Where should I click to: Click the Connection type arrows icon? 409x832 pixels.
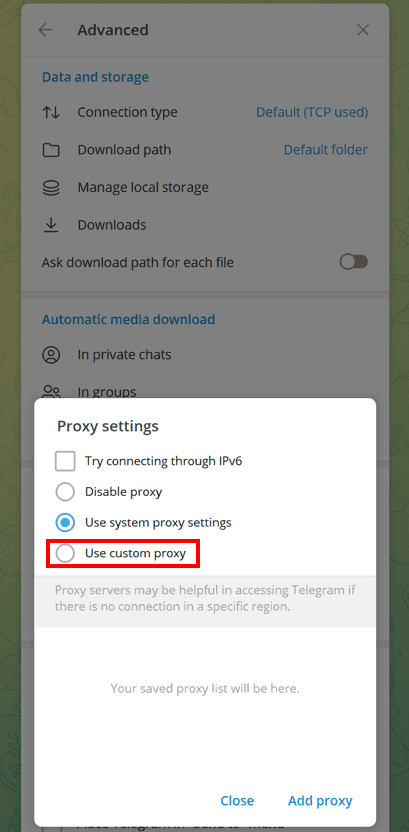click(x=51, y=112)
